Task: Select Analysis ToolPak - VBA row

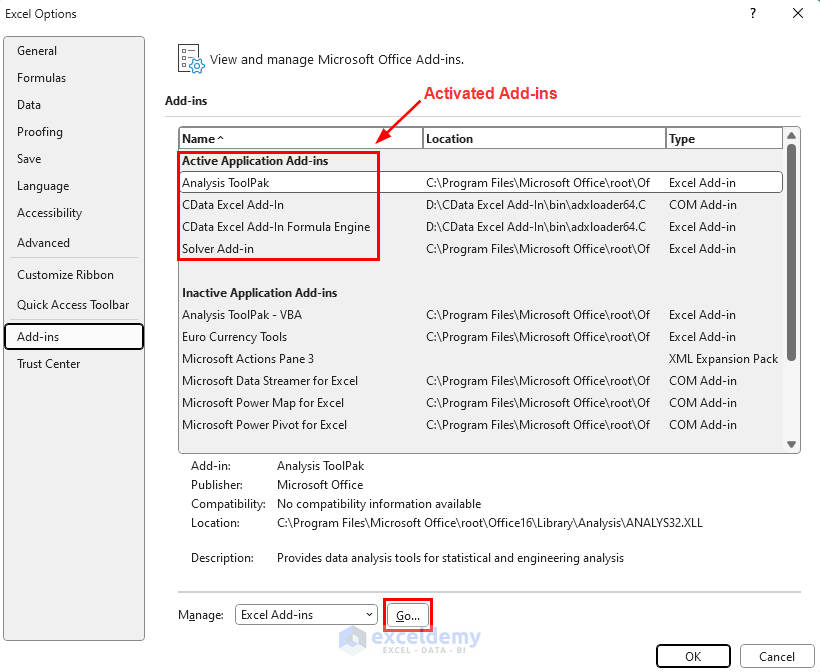Action: tap(481, 315)
